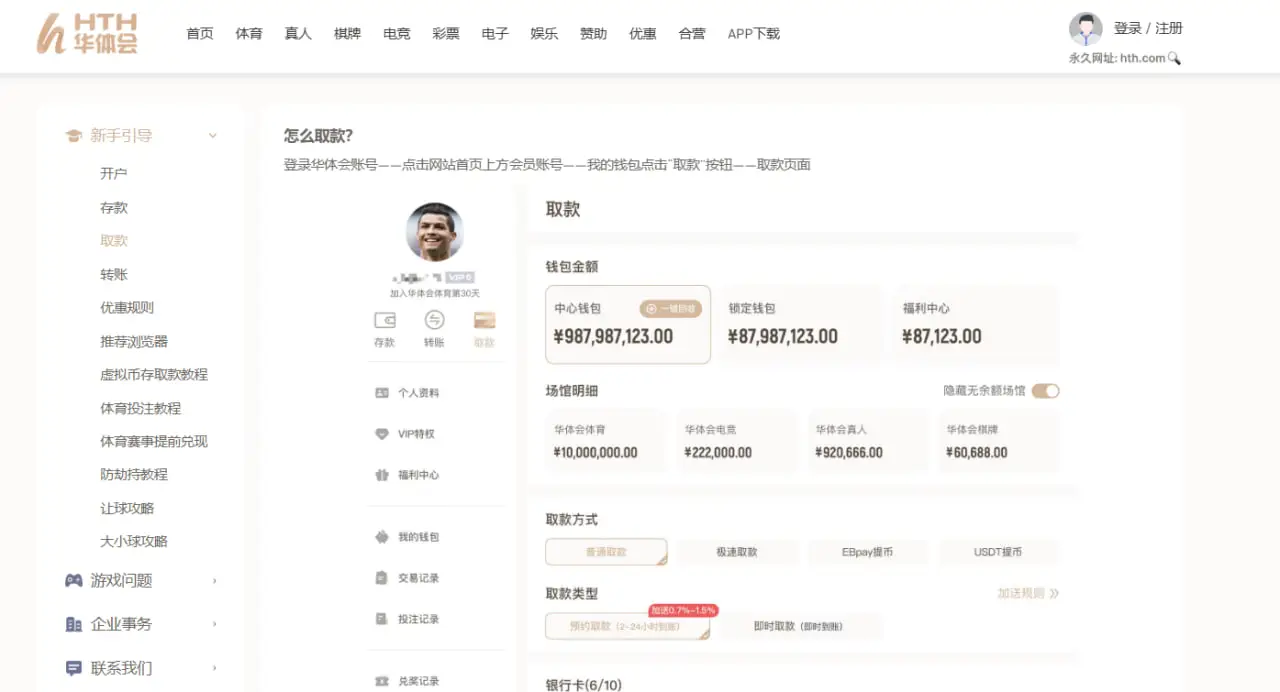Screen dimensions: 1280x692
Task: Click the search magnifier next to hth.com
Action: [x=1175, y=58]
